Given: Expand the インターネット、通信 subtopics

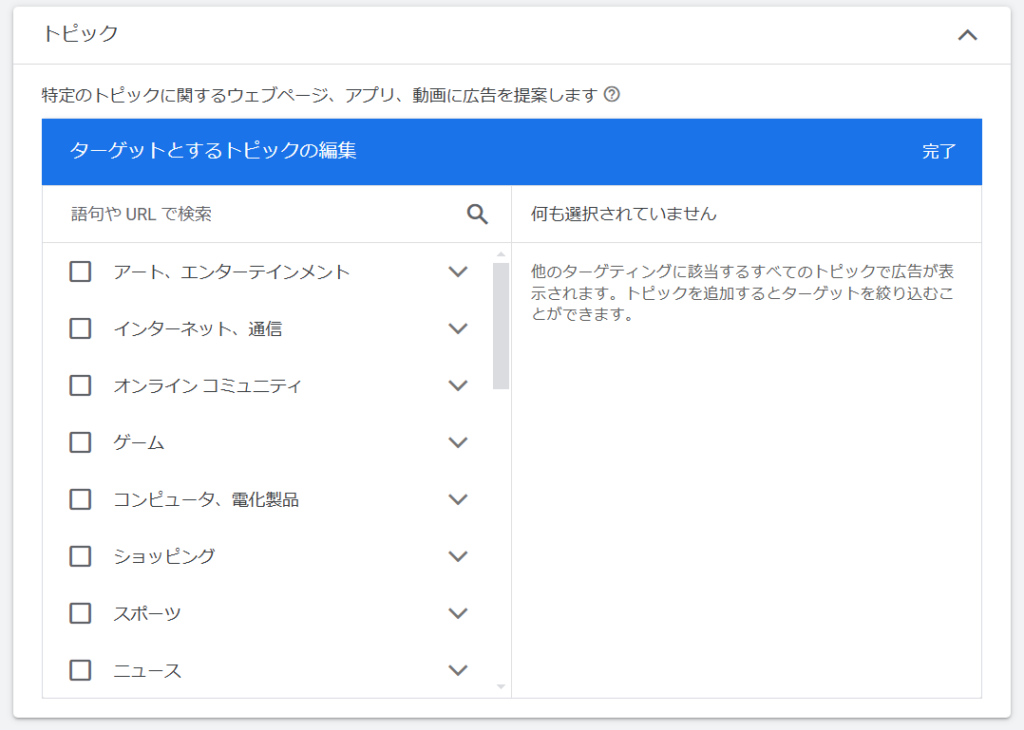Looking at the screenshot, I should click(x=458, y=328).
